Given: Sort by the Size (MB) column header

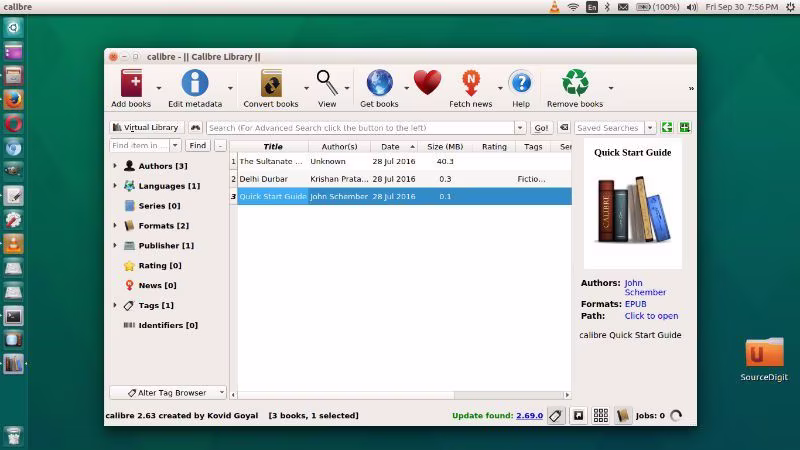Looking at the screenshot, I should pos(445,146).
